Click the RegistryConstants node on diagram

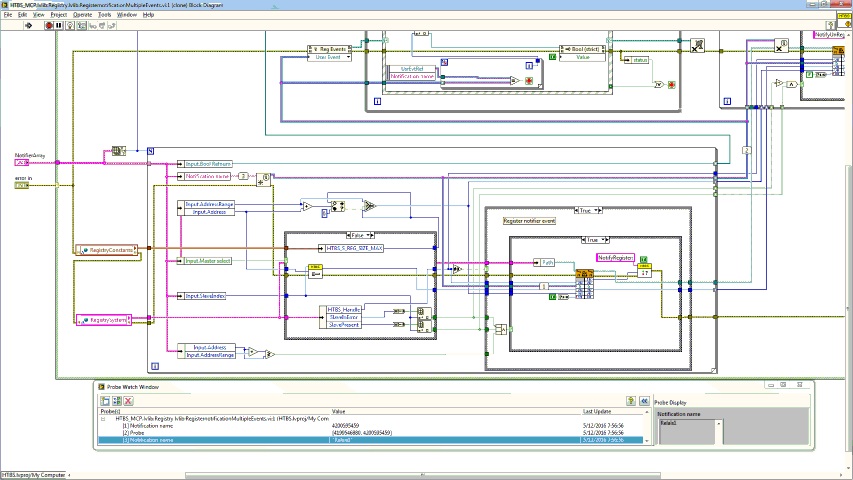111,249
